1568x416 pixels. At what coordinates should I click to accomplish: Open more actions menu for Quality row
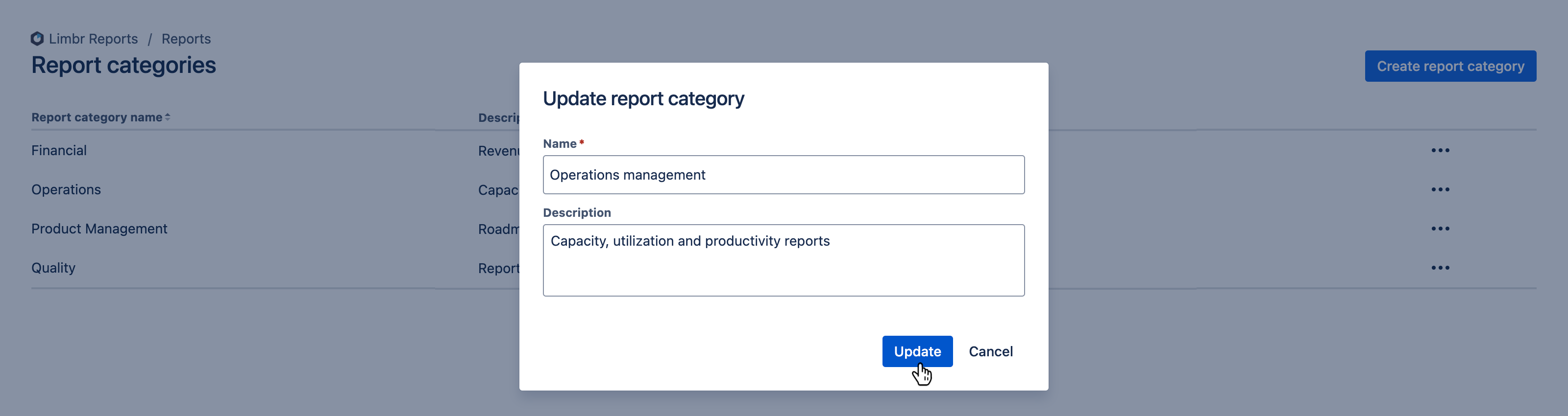click(1440, 268)
